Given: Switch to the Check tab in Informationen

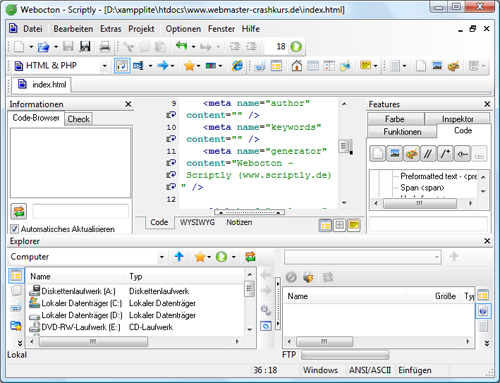Looking at the screenshot, I should [79, 119].
